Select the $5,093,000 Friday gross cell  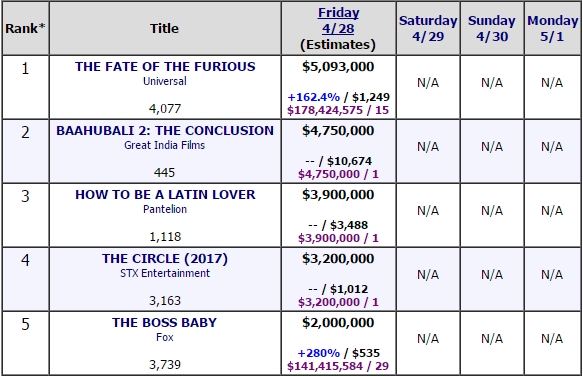(338, 67)
